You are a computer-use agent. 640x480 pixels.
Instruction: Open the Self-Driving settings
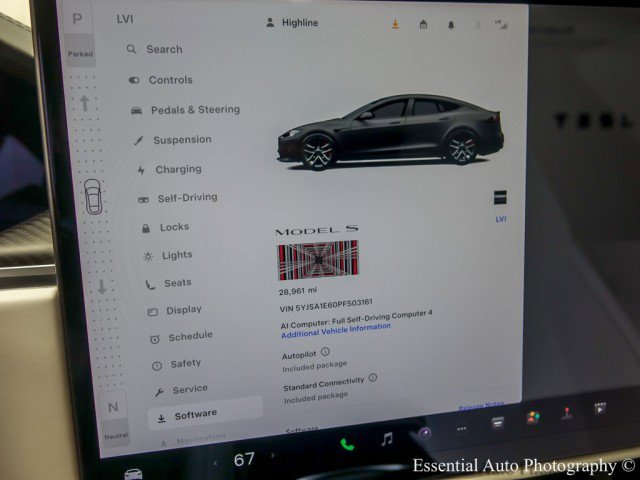(x=178, y=198)
